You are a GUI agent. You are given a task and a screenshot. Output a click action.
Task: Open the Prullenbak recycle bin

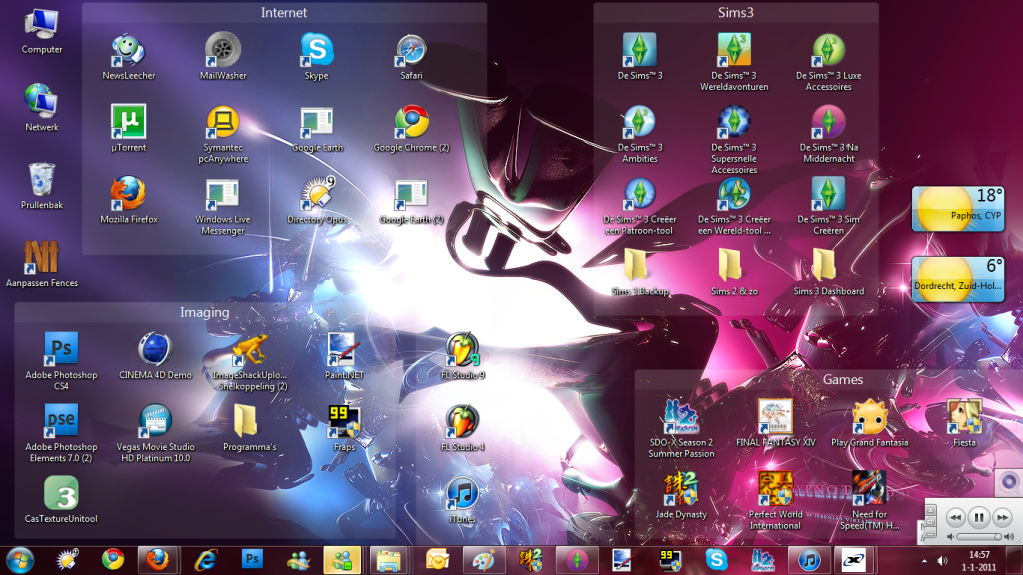coord(42,186)
